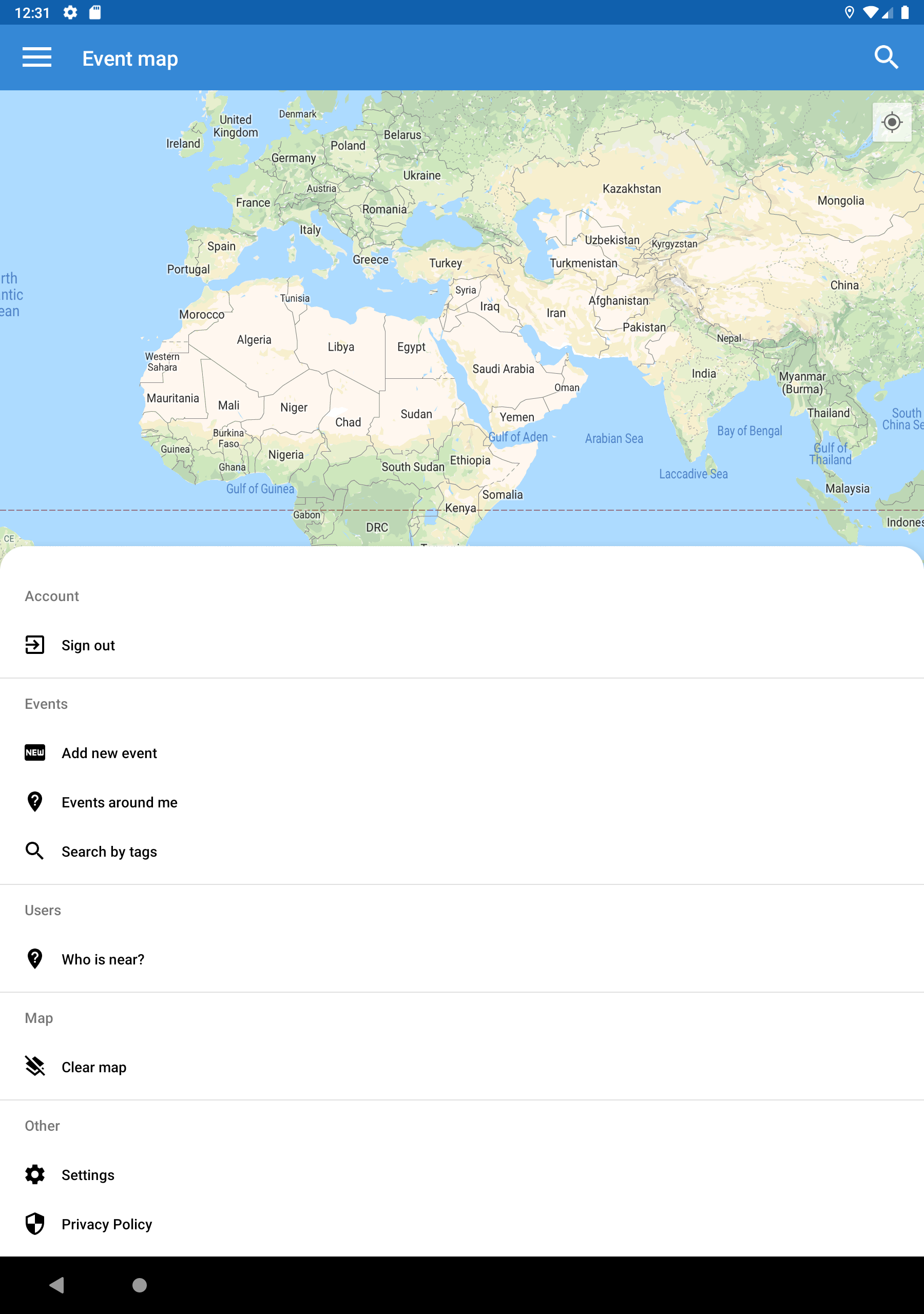Tap the Who is near pin icon

[35, 959]
